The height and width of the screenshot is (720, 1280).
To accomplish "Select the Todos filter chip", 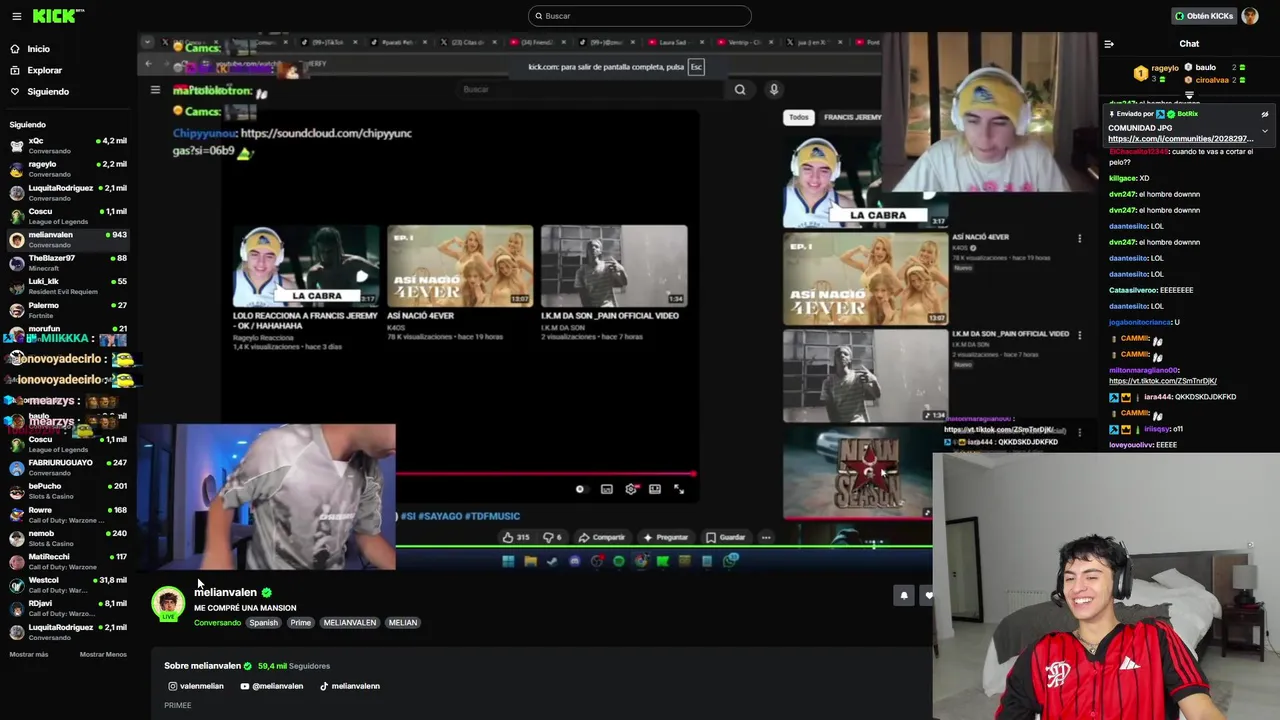I will point(798,117).
